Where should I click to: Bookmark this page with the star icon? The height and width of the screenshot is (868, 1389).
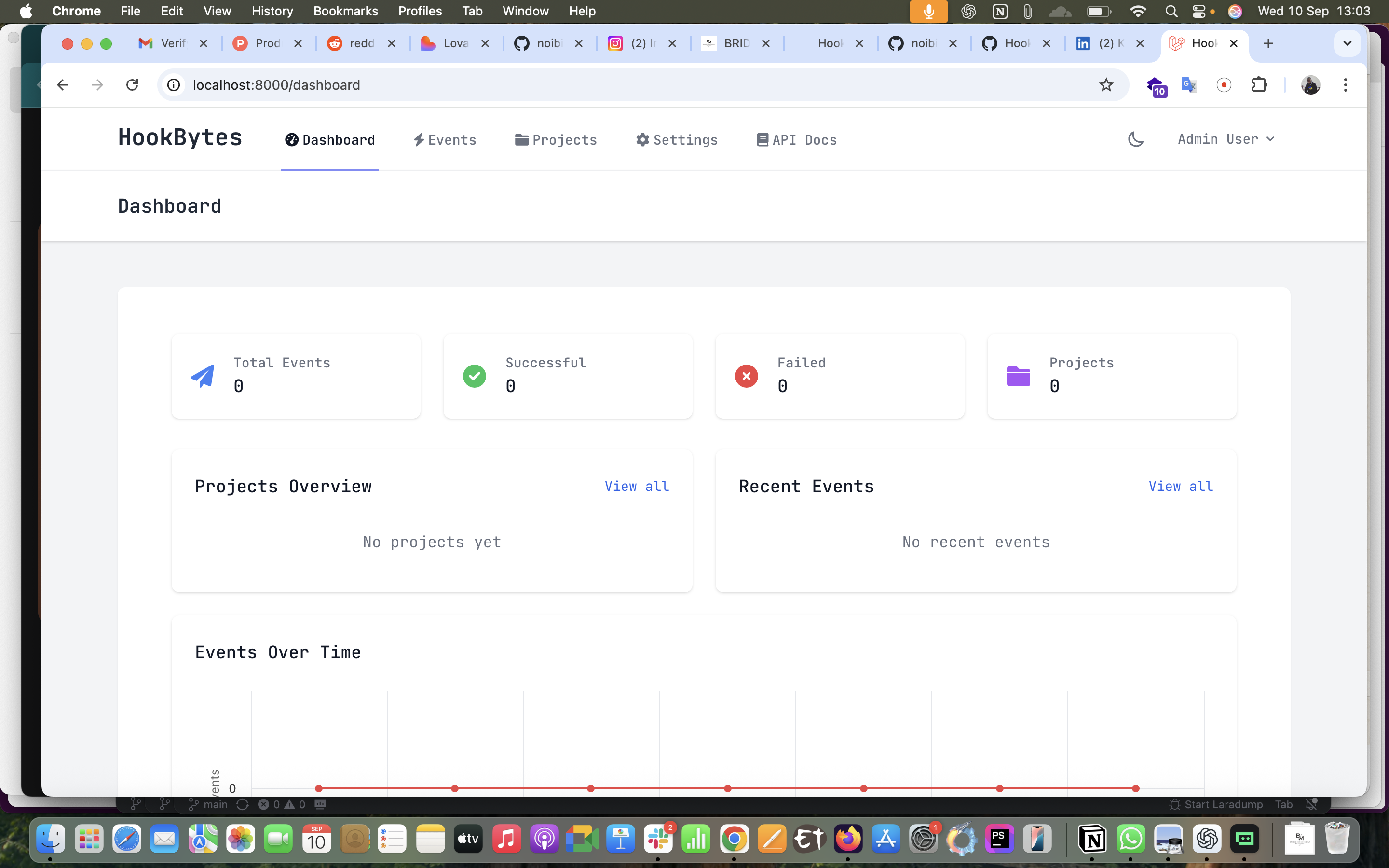(1106, 85)
